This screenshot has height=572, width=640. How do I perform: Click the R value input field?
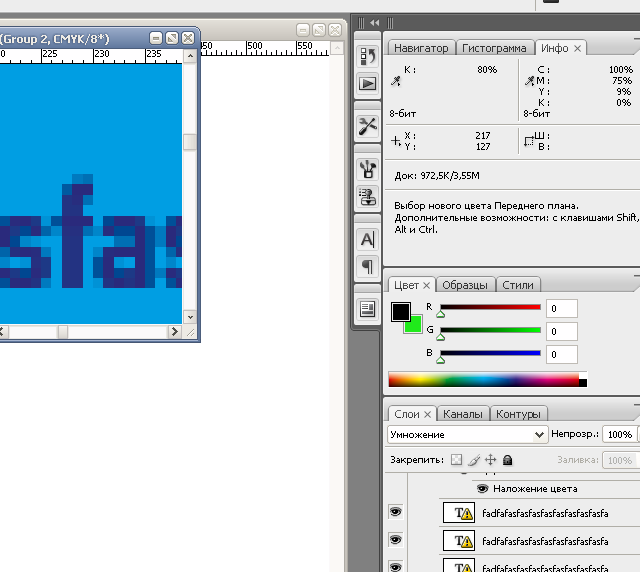click(562, 308)
